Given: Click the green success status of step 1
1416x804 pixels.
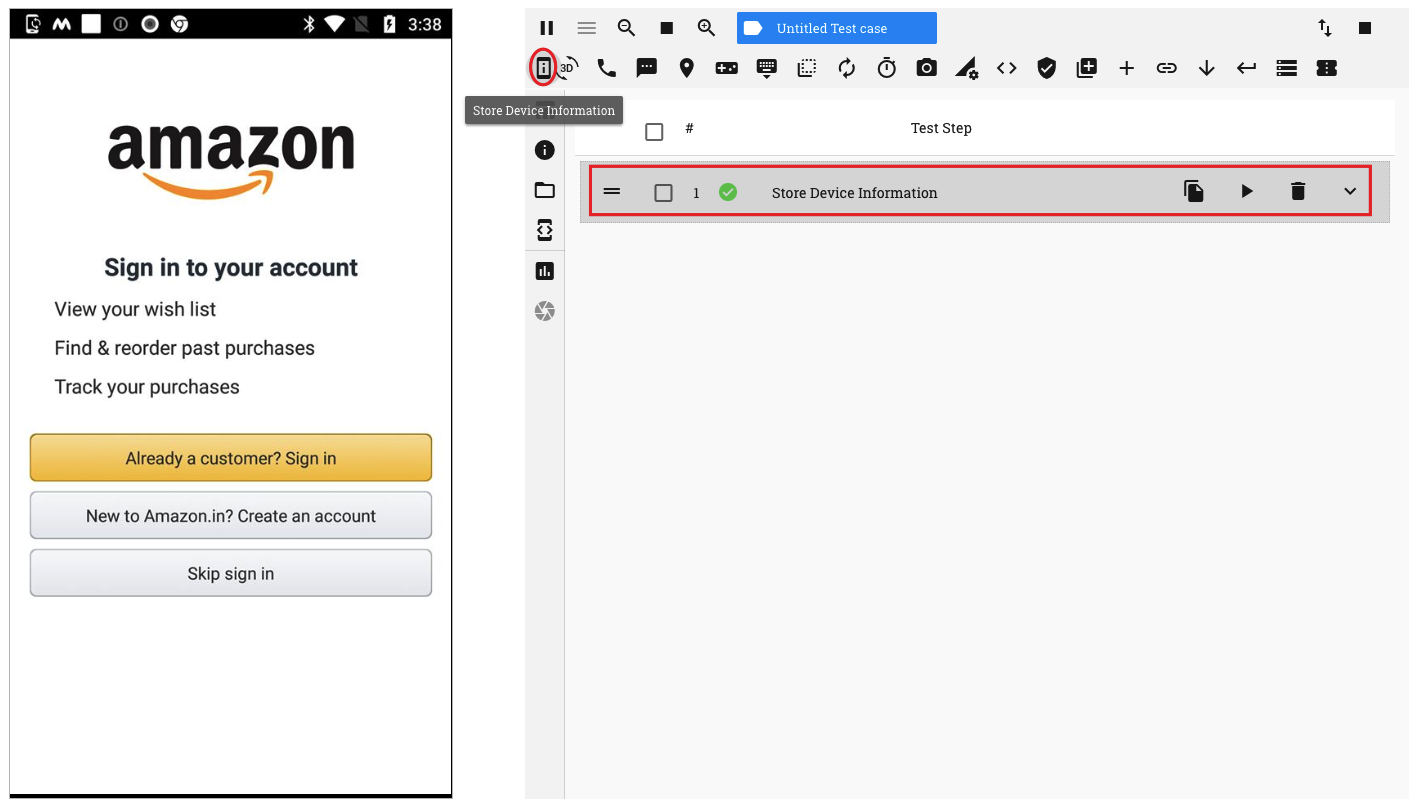Looking at the screenshot, I should click(728, 192).
